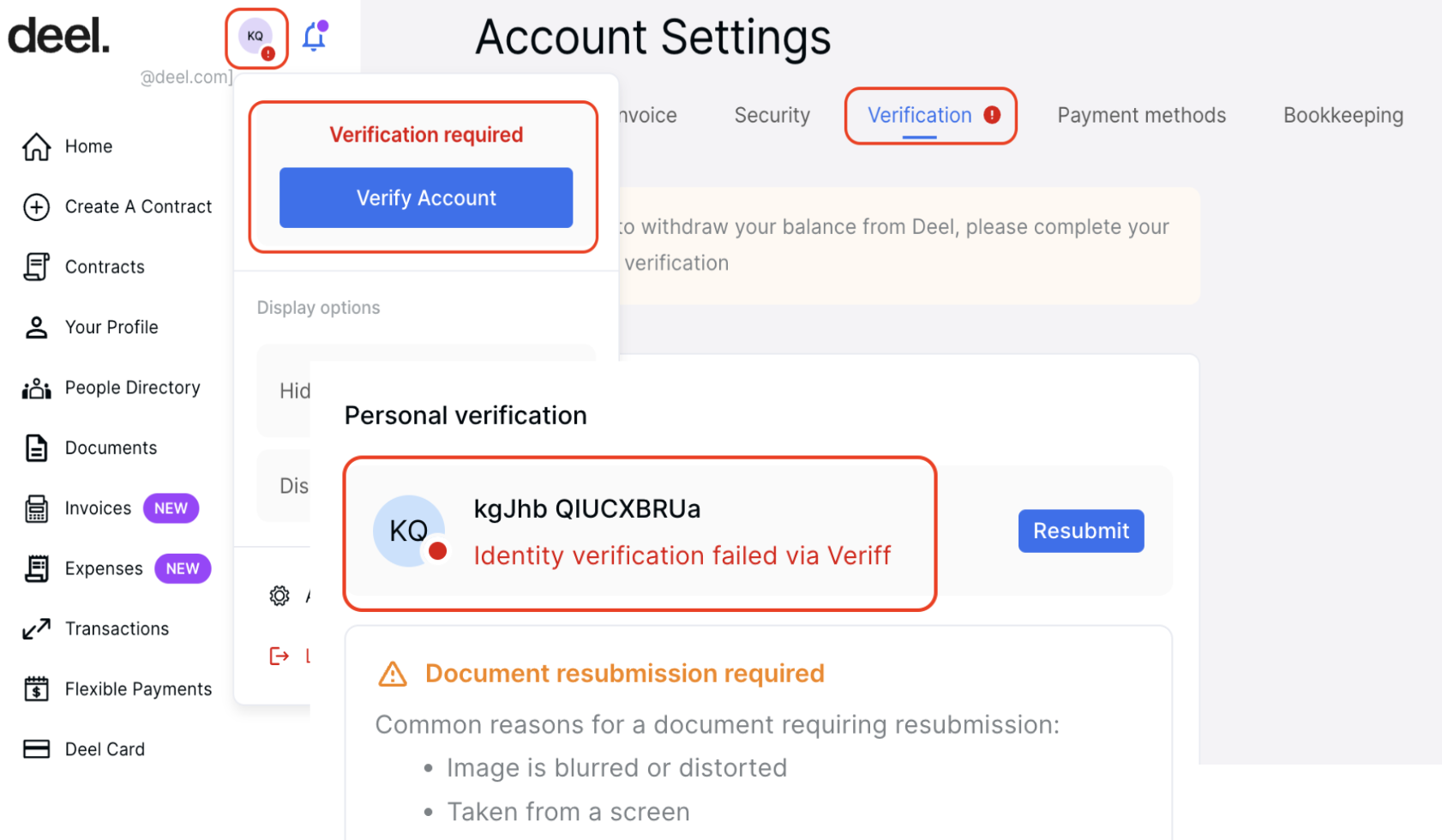Image resolution: width=1442 pixels, height=840 pixels.
Task: Open the notification bell
Action: pyautogui.click(x=315, y=38)
